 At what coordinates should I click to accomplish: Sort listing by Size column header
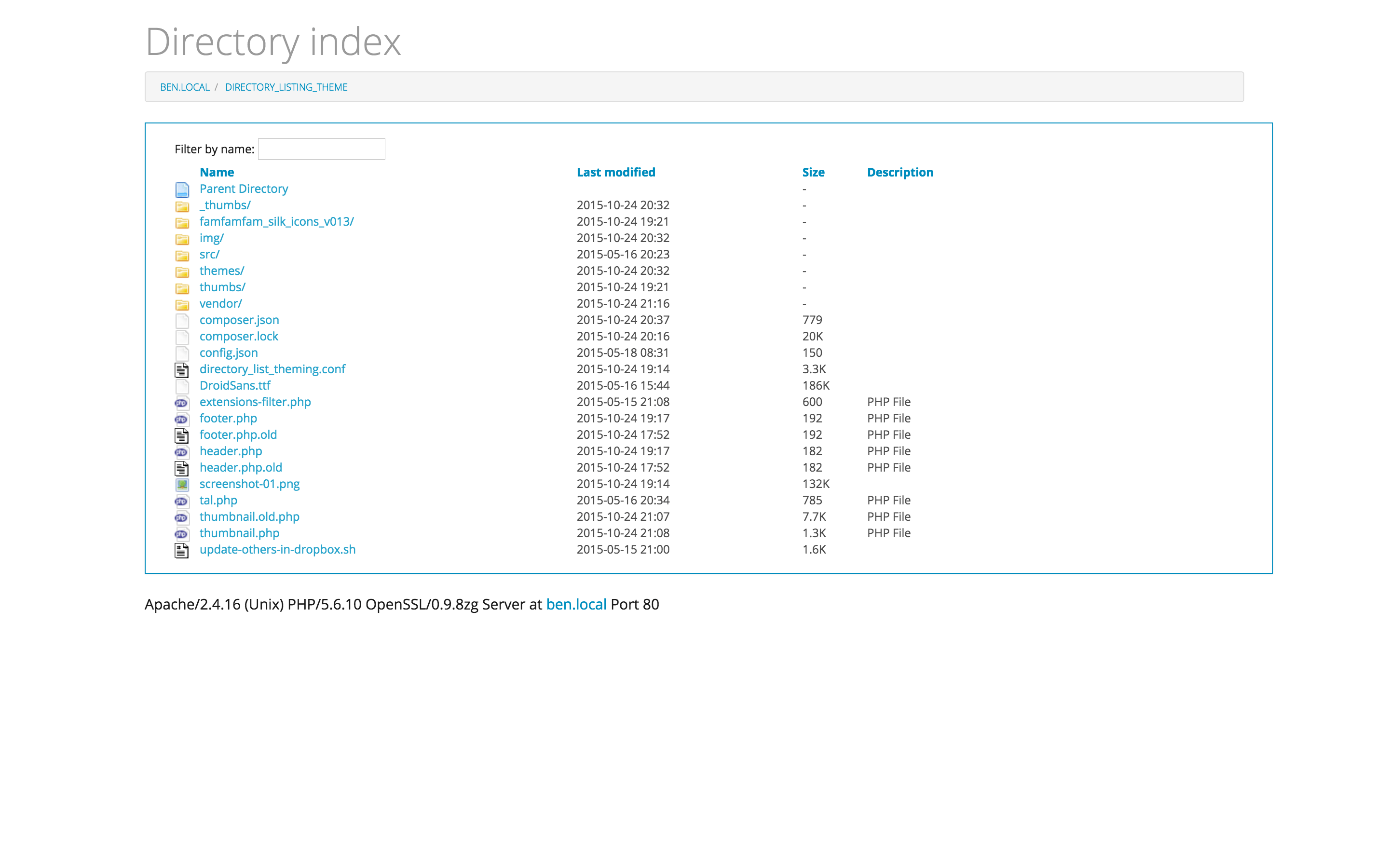click(x=813, y=172)
